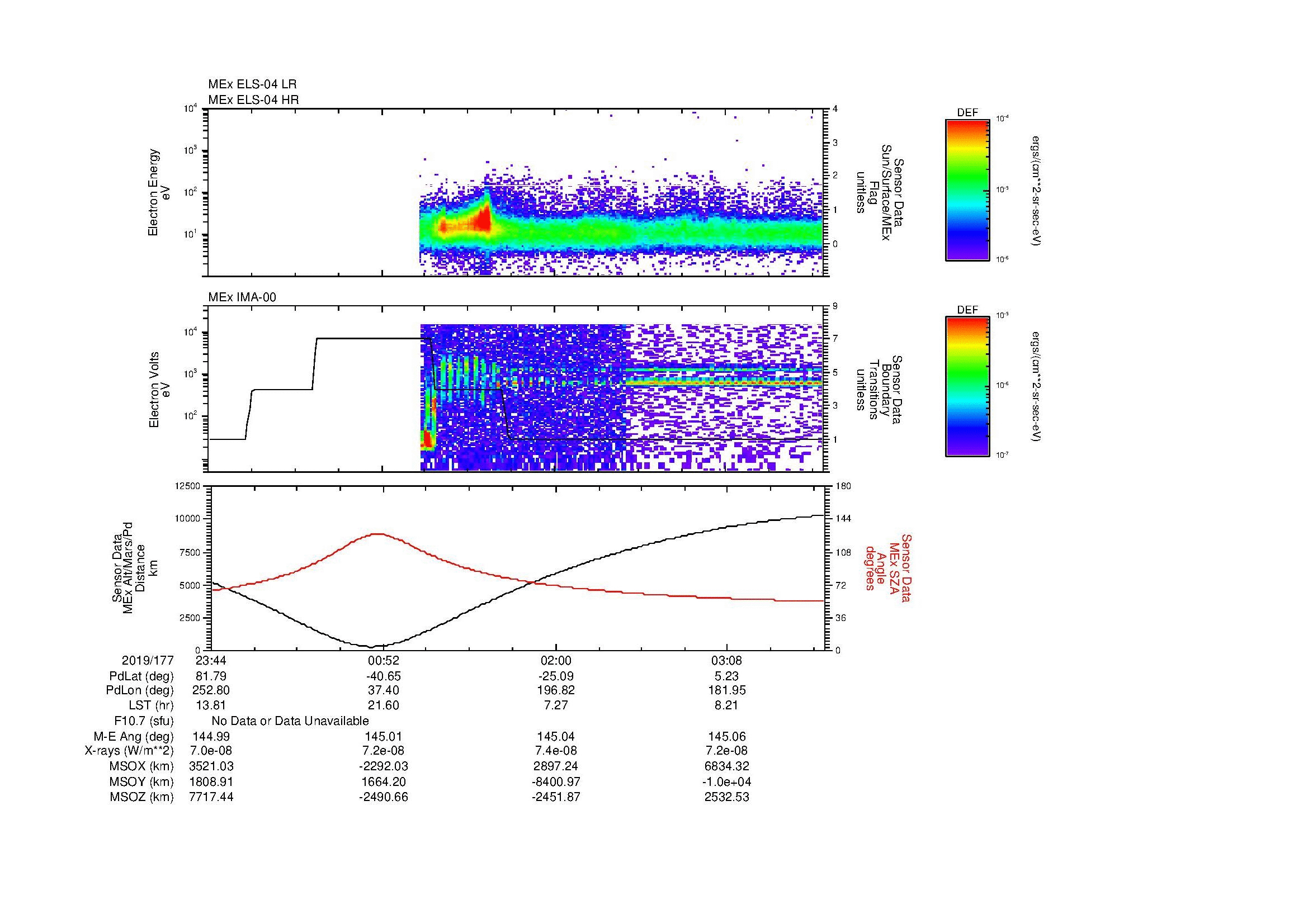Click PdLat value '-40.65'
1308x924 pixels.
(x=383, y=676)
